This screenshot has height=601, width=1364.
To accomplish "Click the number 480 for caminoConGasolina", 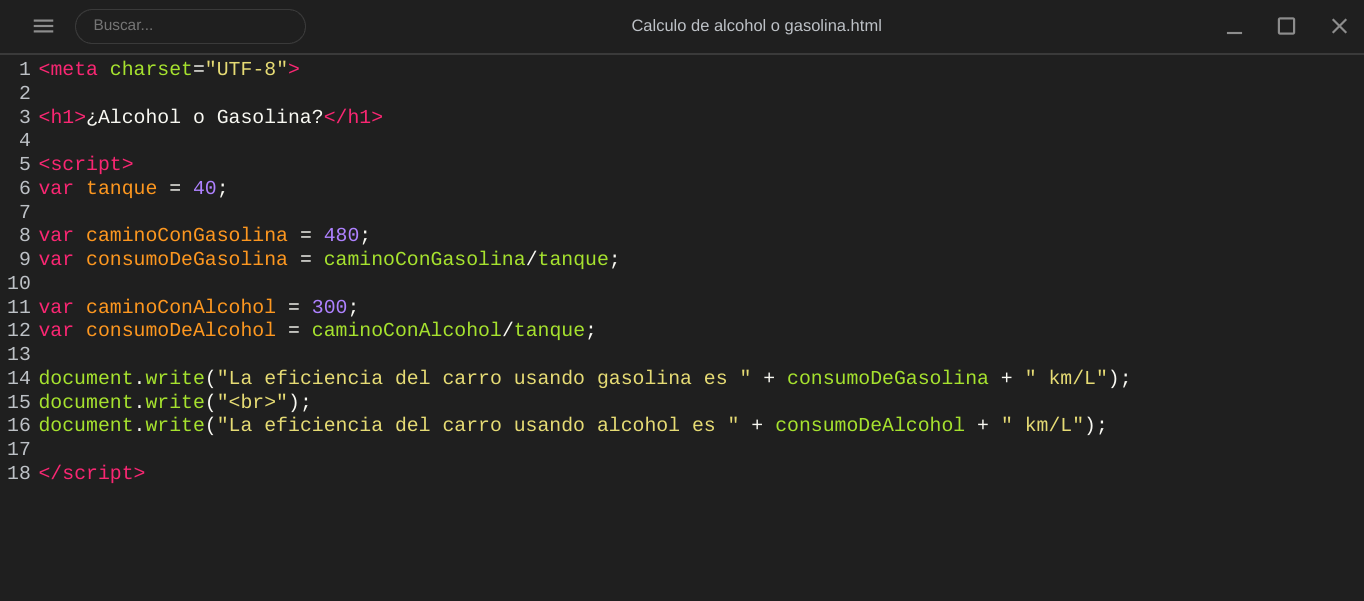I will pyautogui.click(x=341, y=236).
